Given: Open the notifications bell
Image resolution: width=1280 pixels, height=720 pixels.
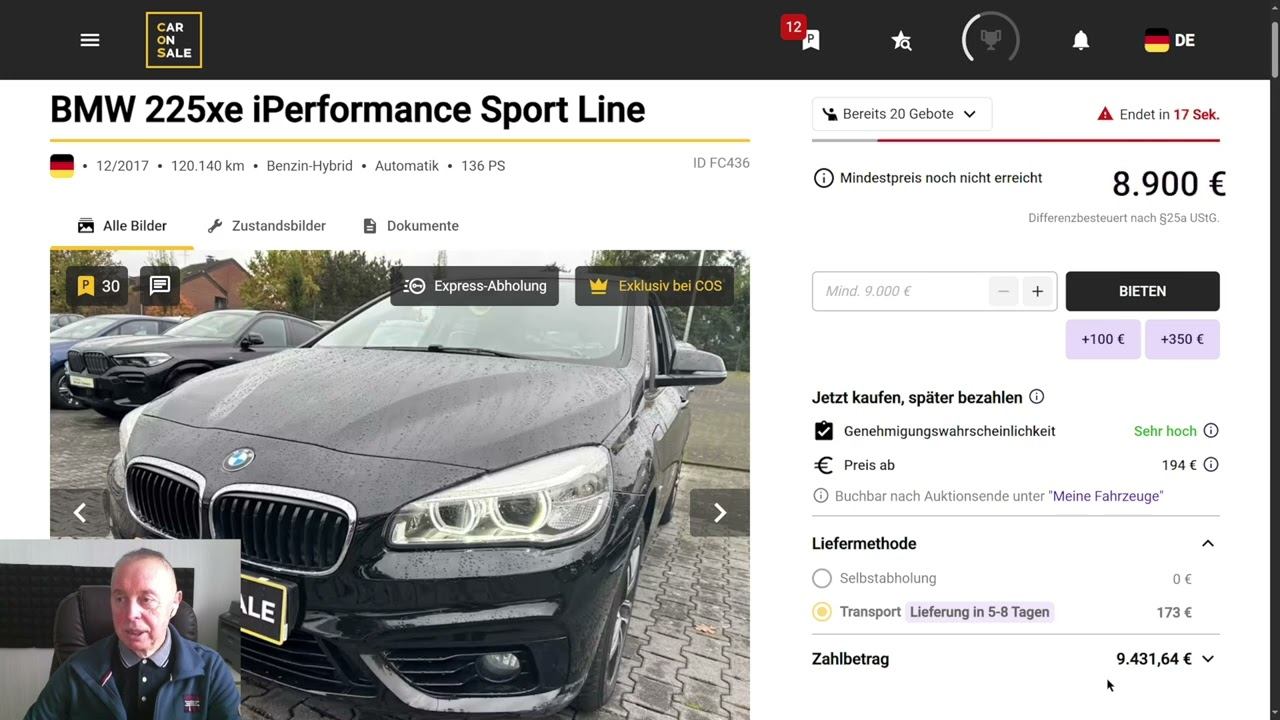Looking at the screenshot, I should [1081, 40].
